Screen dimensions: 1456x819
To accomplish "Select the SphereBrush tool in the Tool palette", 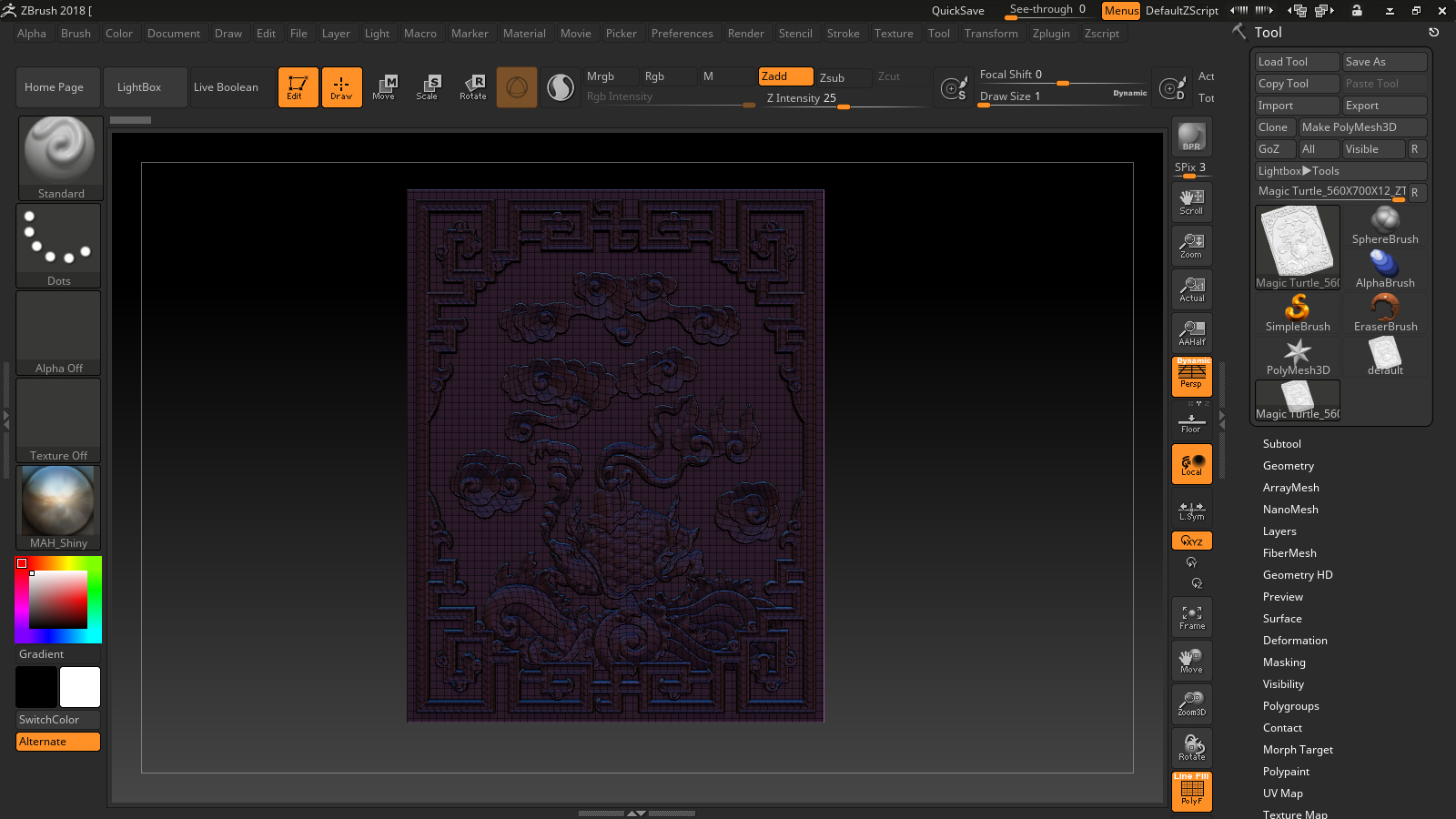I will [1384, 221].
